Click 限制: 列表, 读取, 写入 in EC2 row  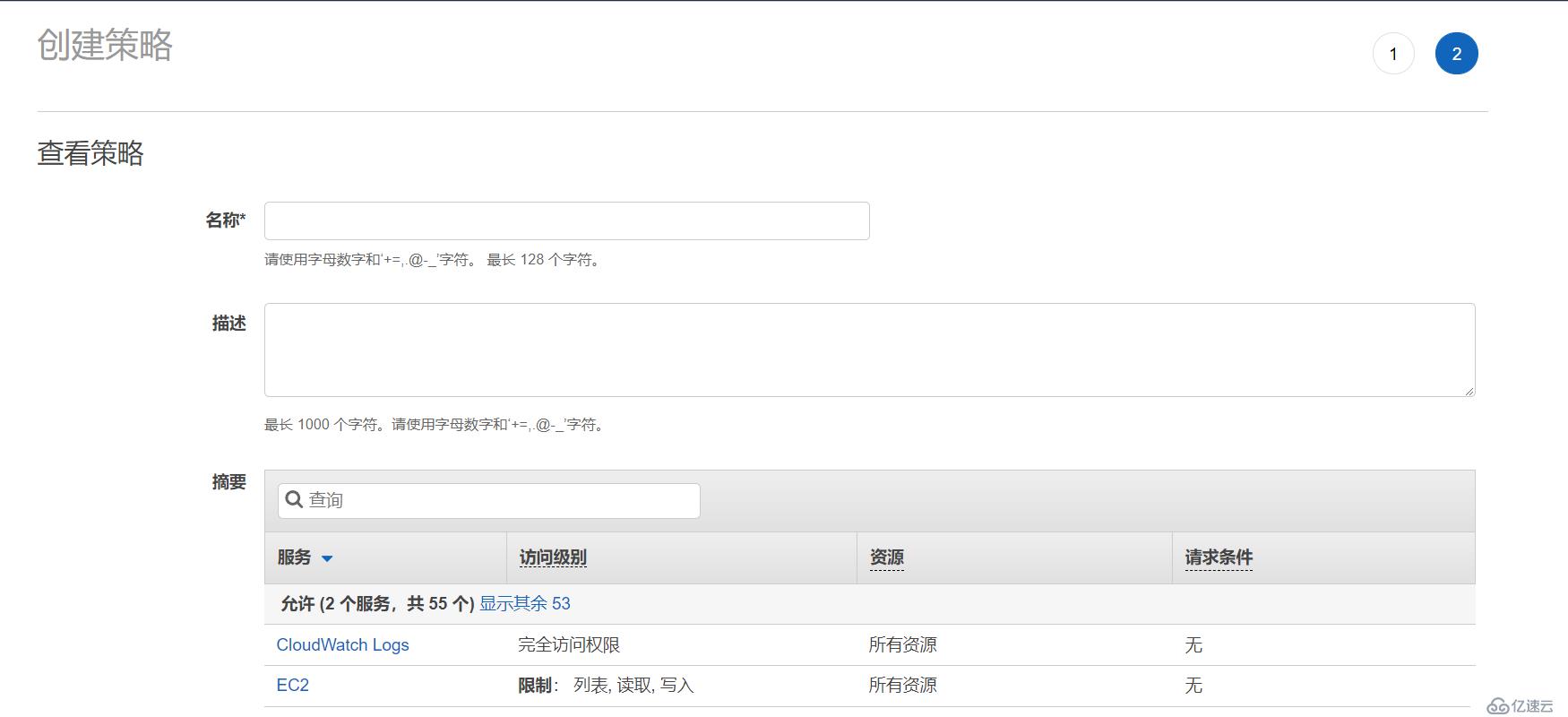[x=606, y=685]
